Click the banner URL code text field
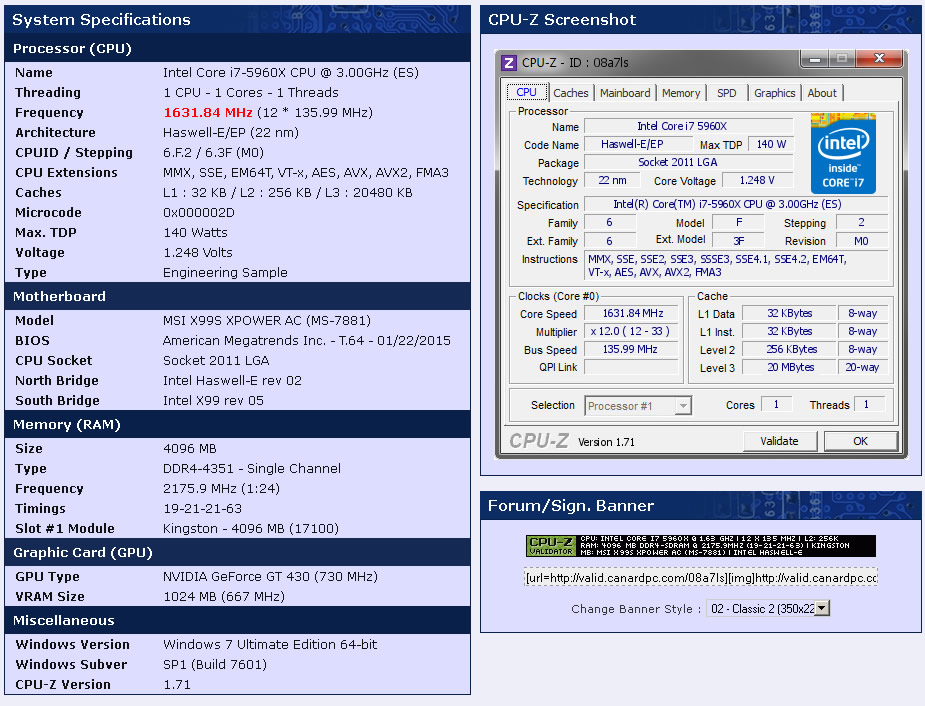 pyautogui.click(x=700, y=578)
